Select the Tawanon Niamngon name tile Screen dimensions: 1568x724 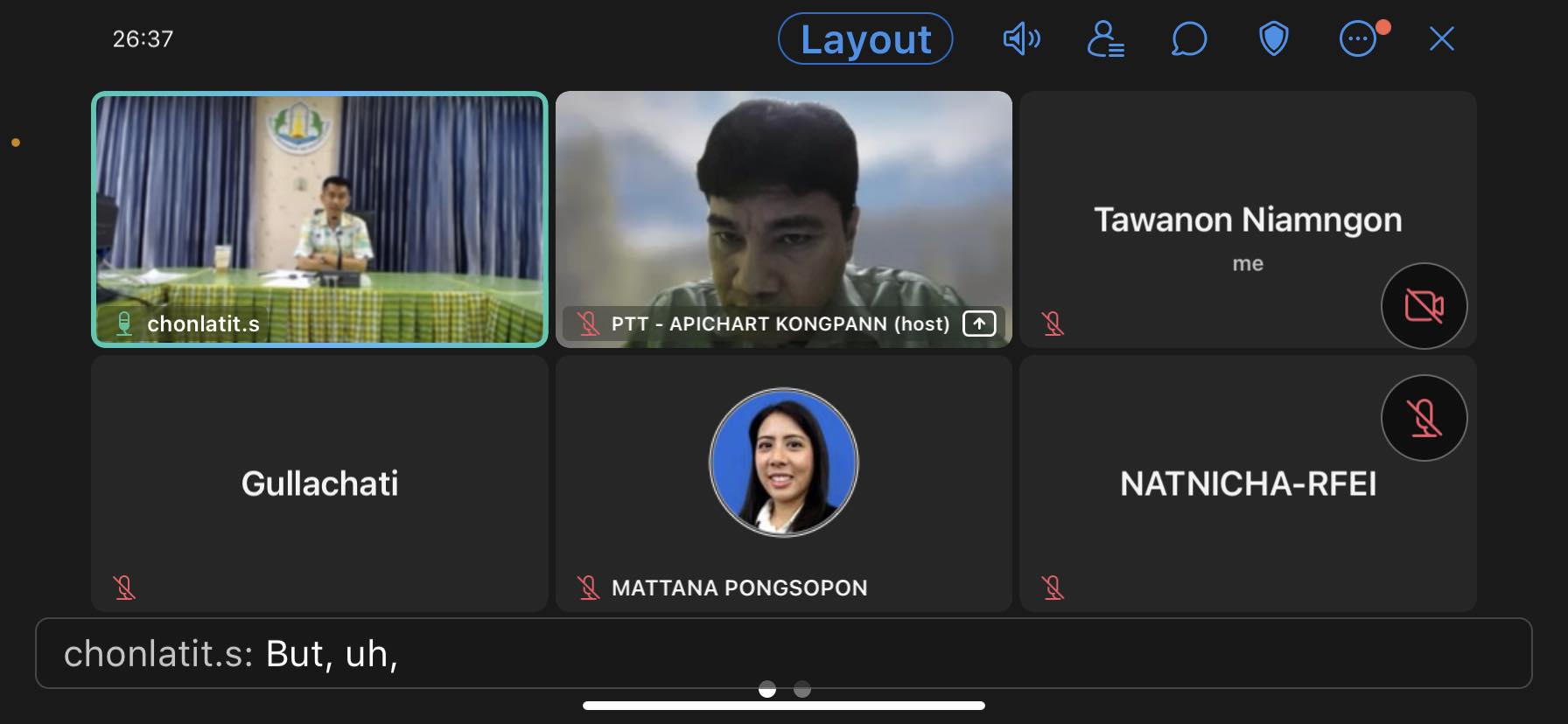1248,219
